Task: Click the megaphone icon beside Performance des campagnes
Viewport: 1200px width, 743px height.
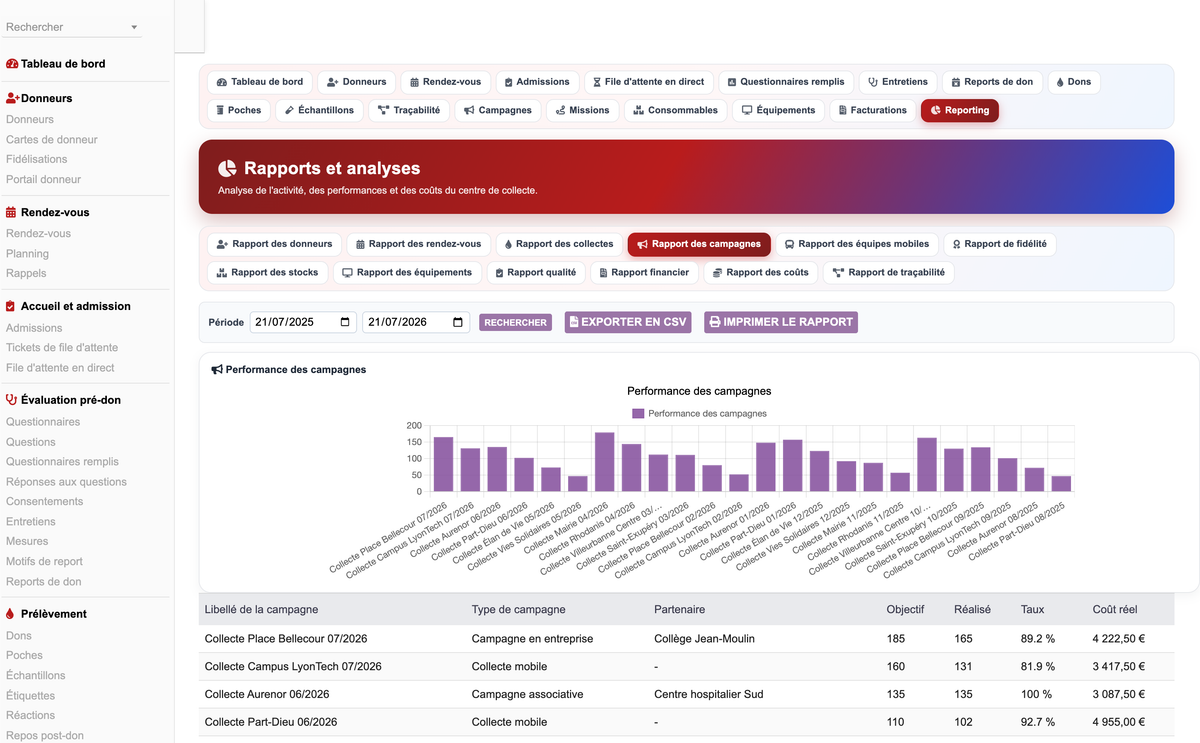Action: click(216, 369)
